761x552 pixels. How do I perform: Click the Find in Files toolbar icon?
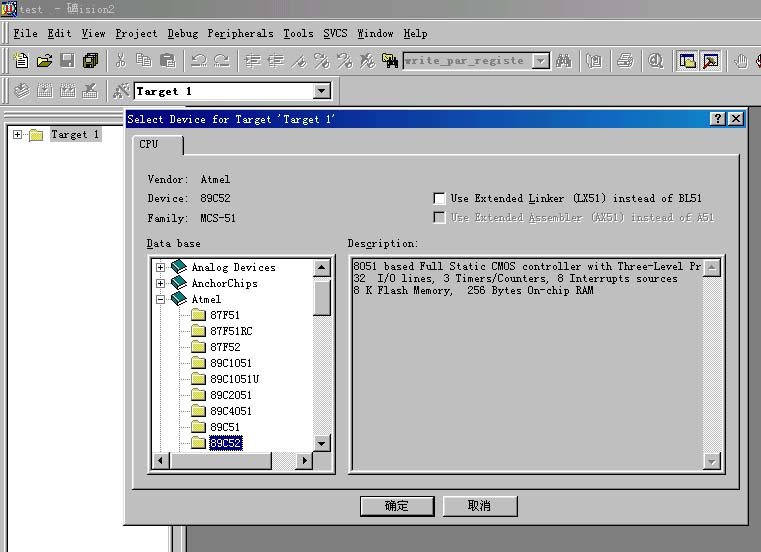(x=391, y=61)
